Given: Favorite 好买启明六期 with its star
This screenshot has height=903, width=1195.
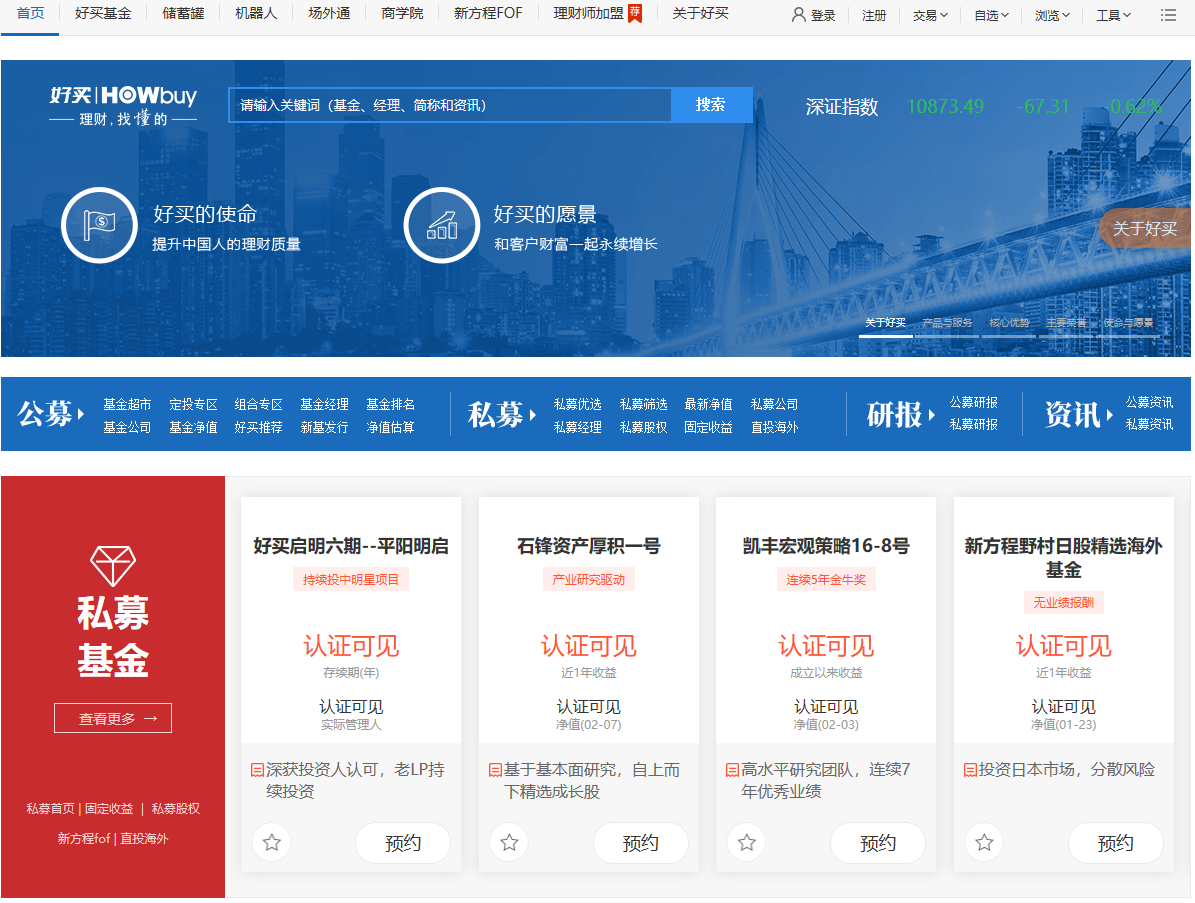Looking at the screenshot, I should tap(271, 843).
